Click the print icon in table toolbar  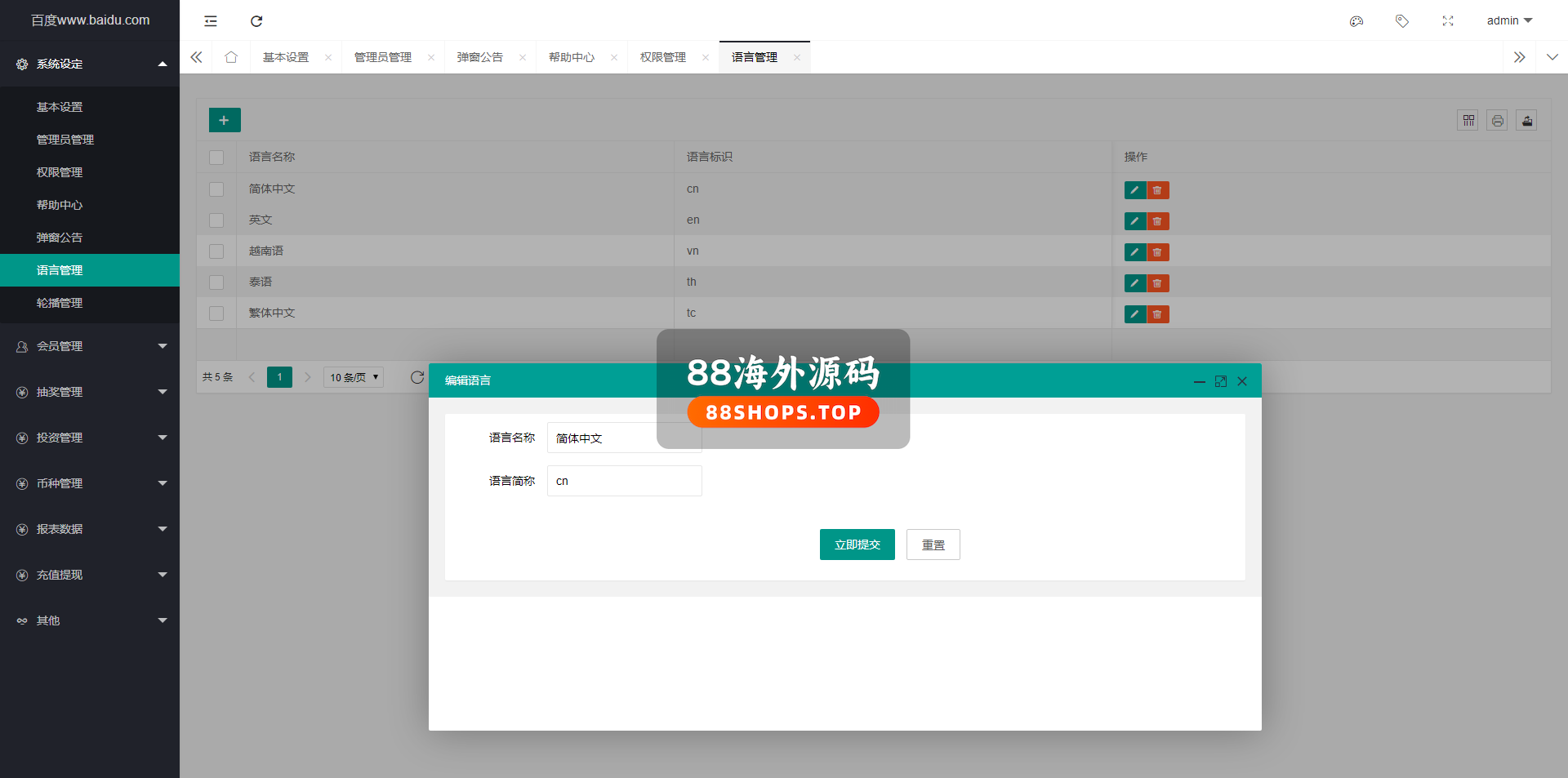click(x=1497, y=121)
